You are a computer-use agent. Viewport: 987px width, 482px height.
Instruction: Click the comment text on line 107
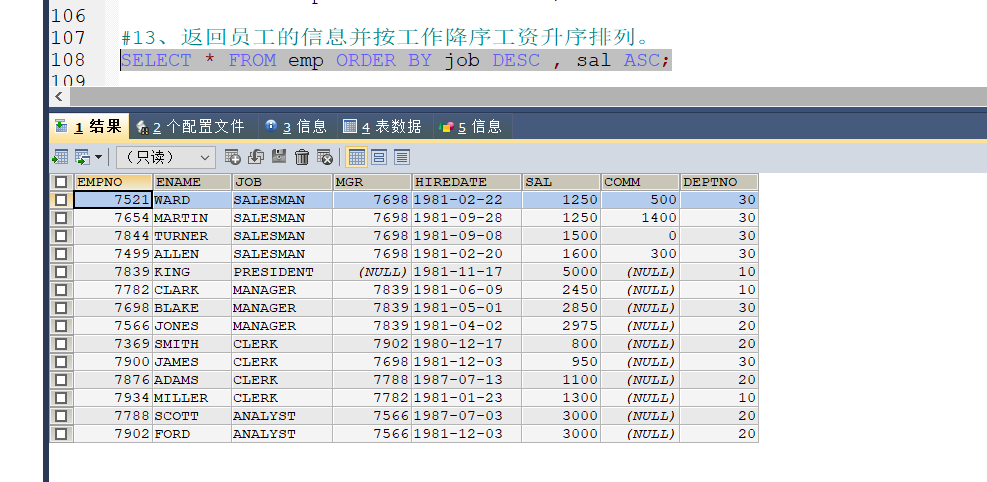385,38
